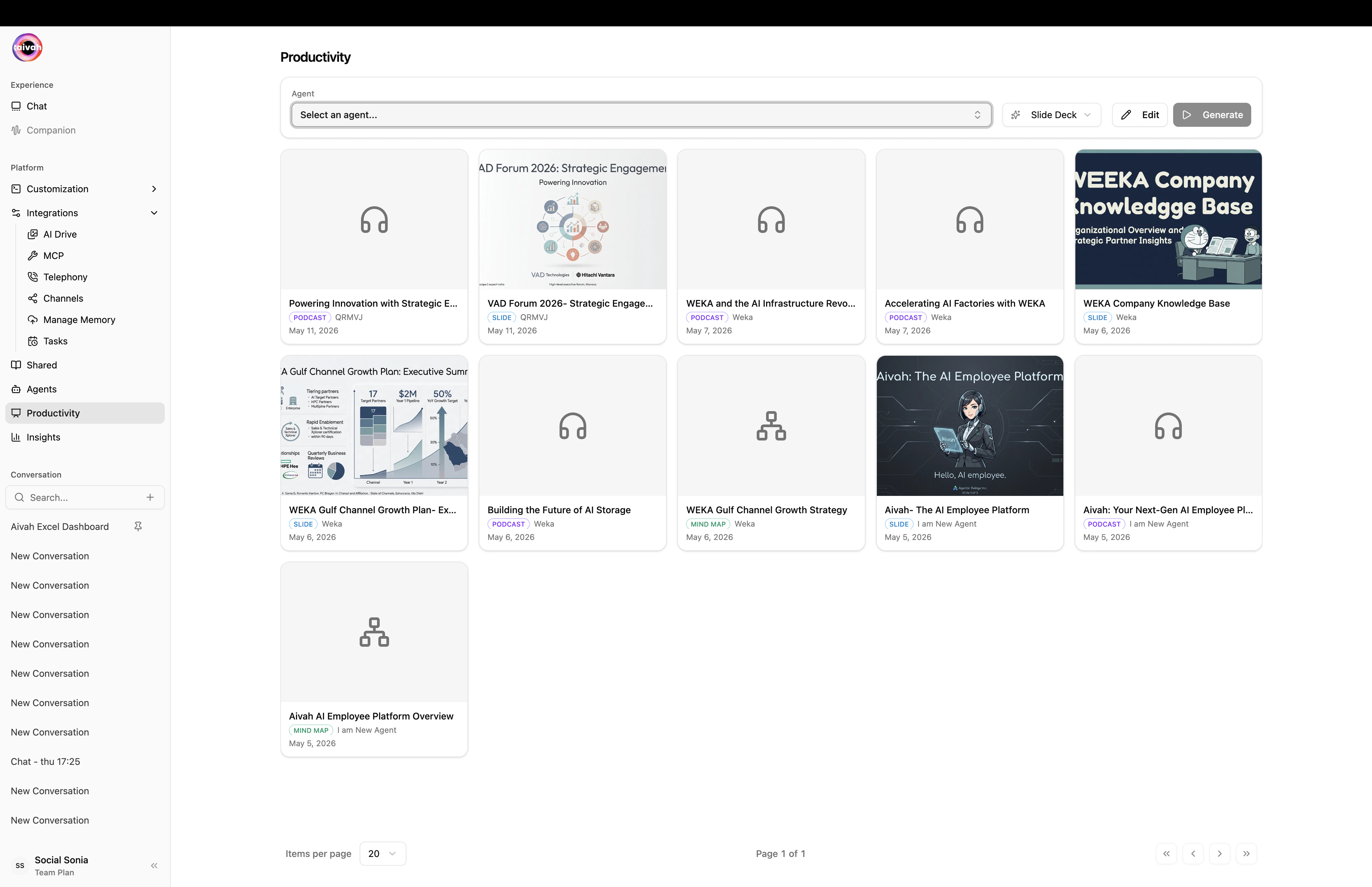Viewport: 1372px width, 887px height.
Task: Click the mind map icon on WEKA Gulf Channel Growth Strategy
Action: click(x=771, y=426)
